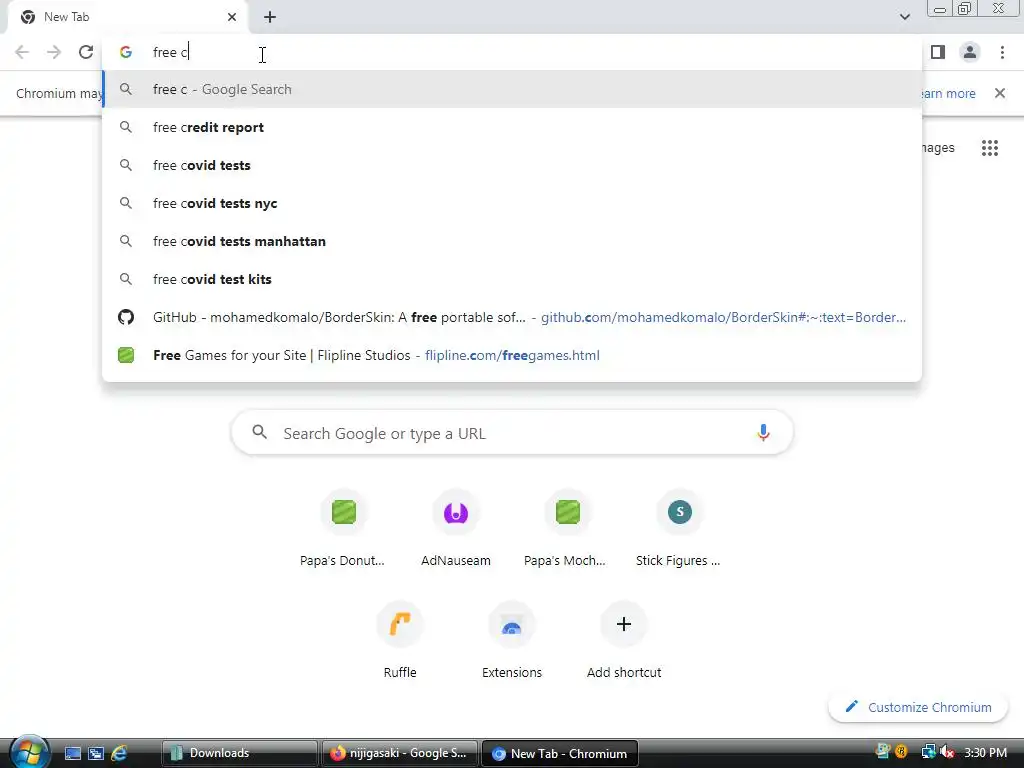Image resolution: width=1024 pixels, height=768 pixels.
Task: Start voice search with microphone icon
Action: pos(763,432)
